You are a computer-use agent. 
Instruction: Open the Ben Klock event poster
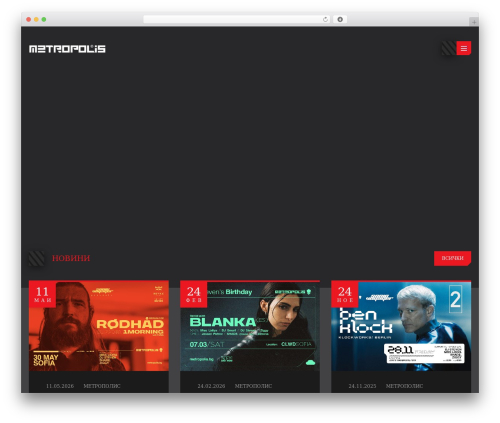point(401,326)
